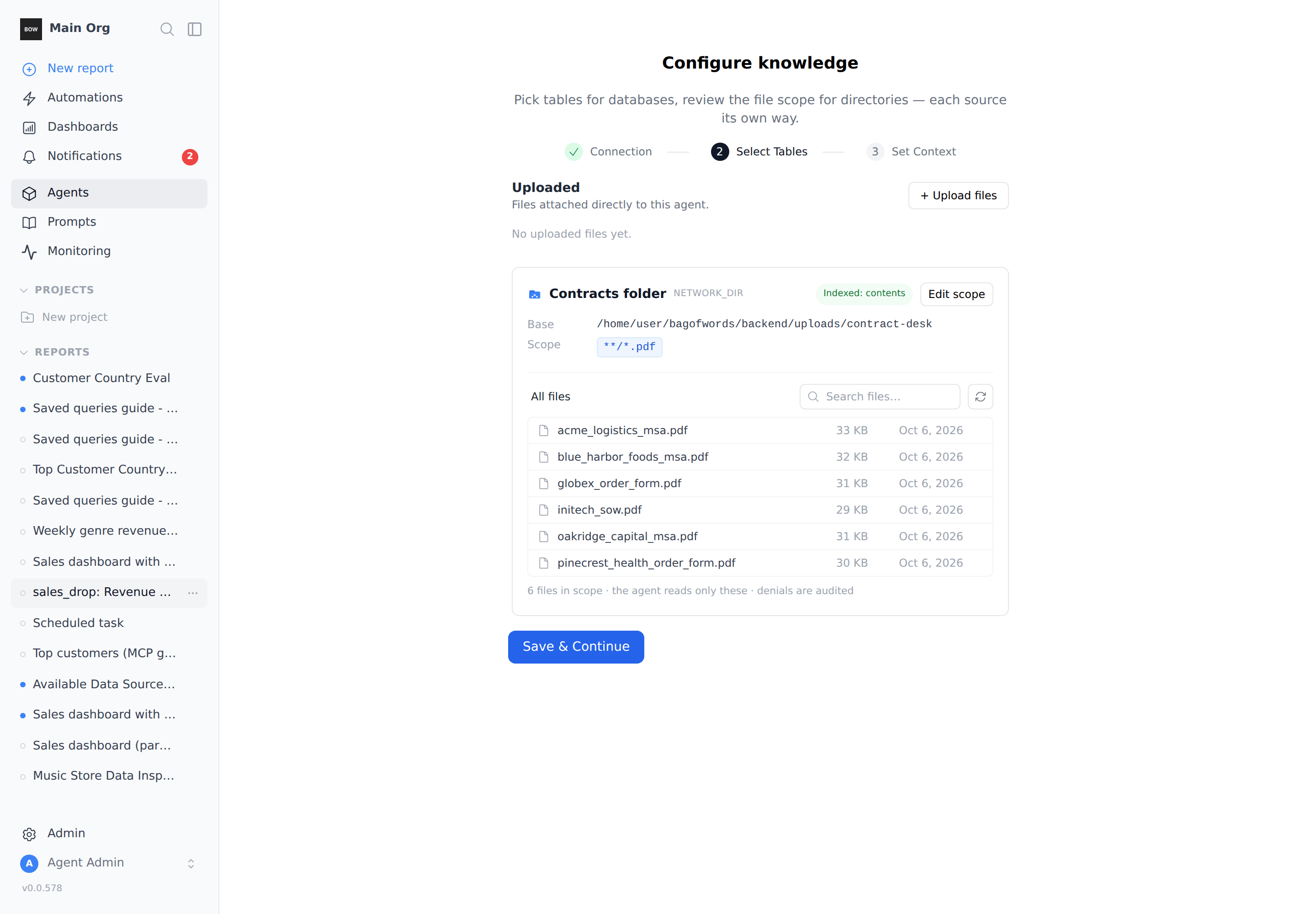Viewport: 1316px width, 914px height.
Task: Click the Automations lightning bolt icon
Action: click(29, 99)
